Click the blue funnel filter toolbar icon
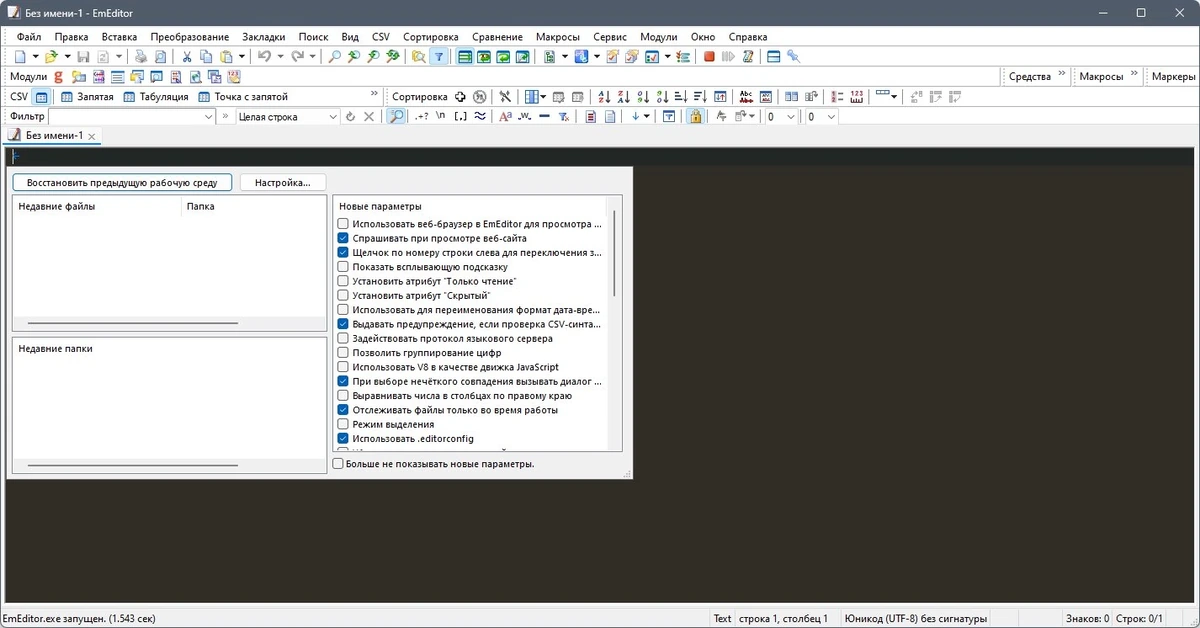 (x=438, y=57)
